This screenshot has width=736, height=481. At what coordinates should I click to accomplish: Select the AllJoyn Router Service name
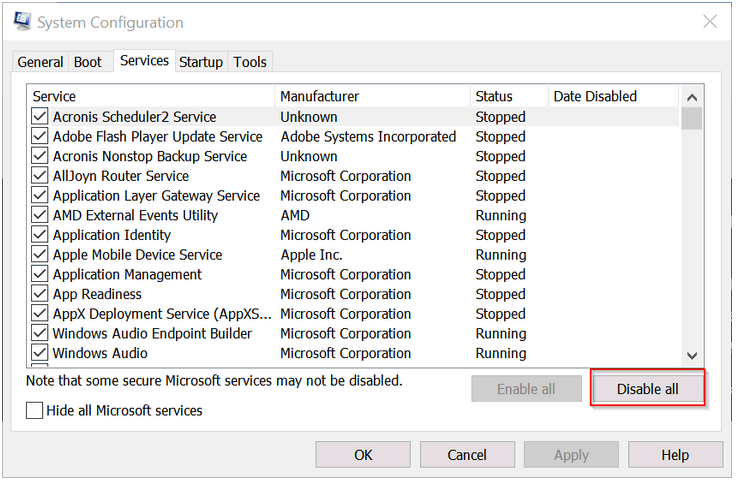121,176
